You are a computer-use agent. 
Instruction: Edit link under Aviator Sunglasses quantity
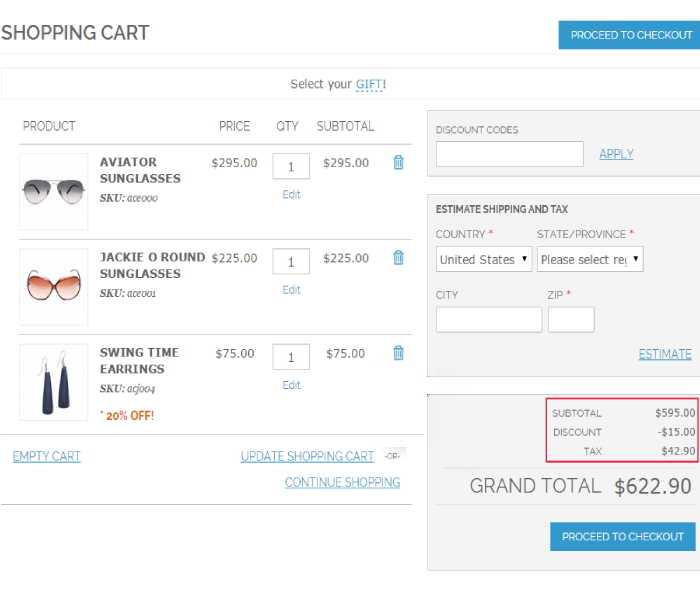291,194
